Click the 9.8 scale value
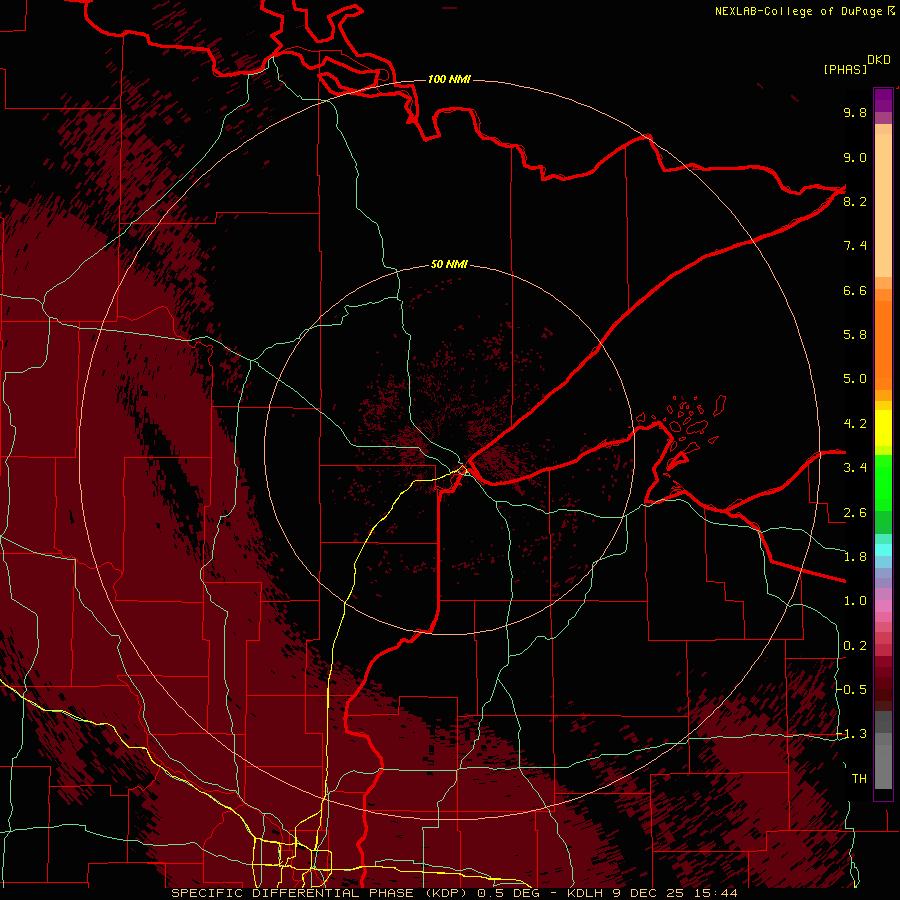Viewport: 900px width, 900px height. (x=855, y=112)
